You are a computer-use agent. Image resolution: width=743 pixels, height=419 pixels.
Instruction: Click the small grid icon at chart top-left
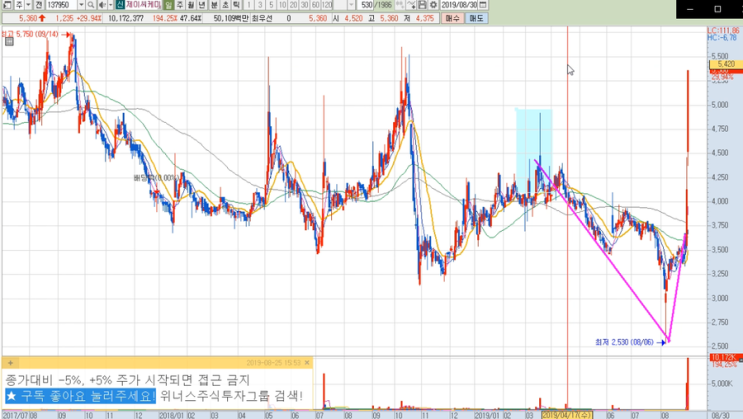pyautogui.click(x=9, y=42)
